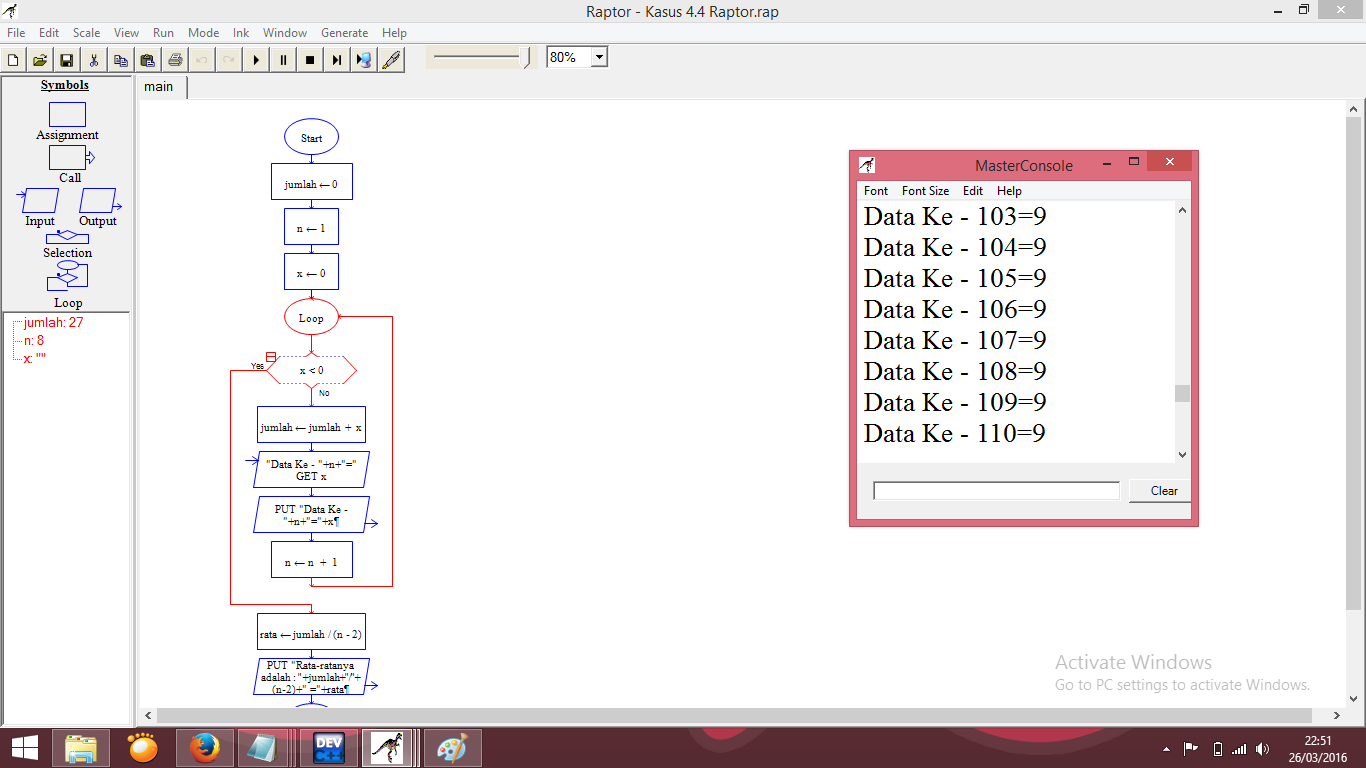This screenshot has height=768, width=1366.
Task: Click the greyed Redo arrow icon
Action: (229, 60)
